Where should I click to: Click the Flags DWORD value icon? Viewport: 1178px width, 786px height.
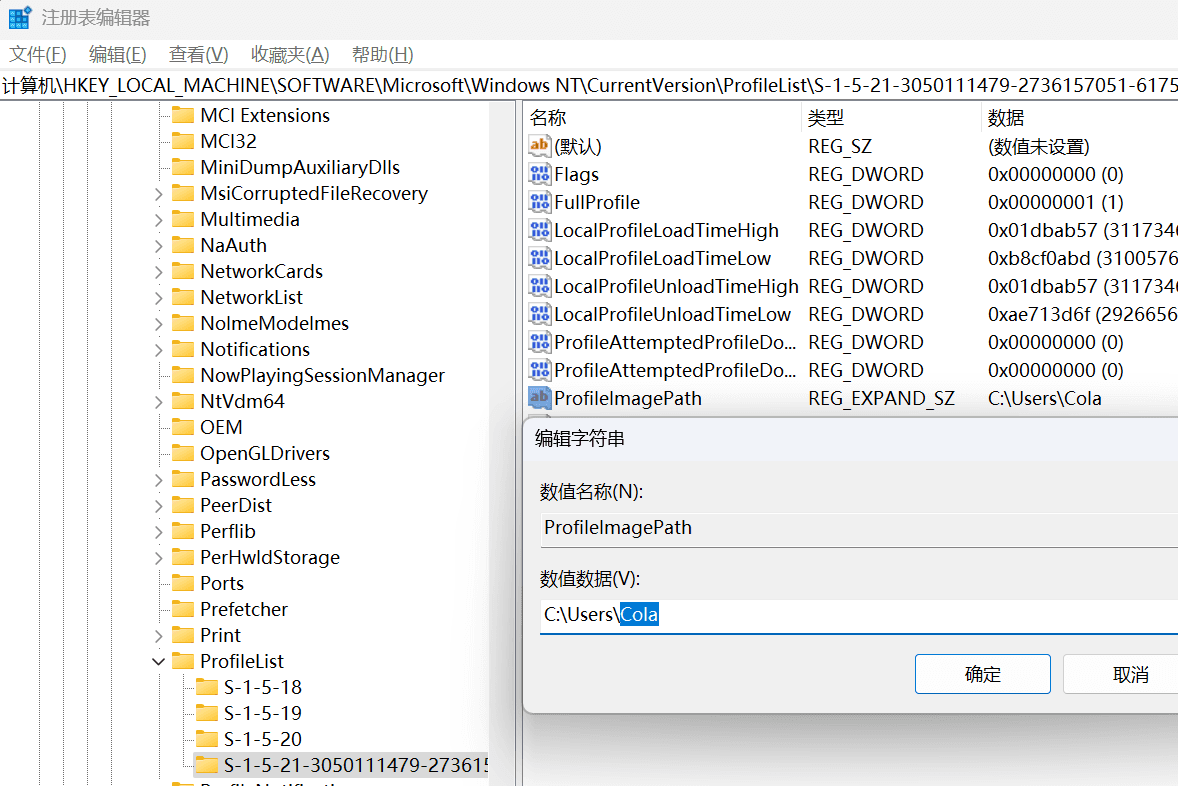[x=539, y=175]
